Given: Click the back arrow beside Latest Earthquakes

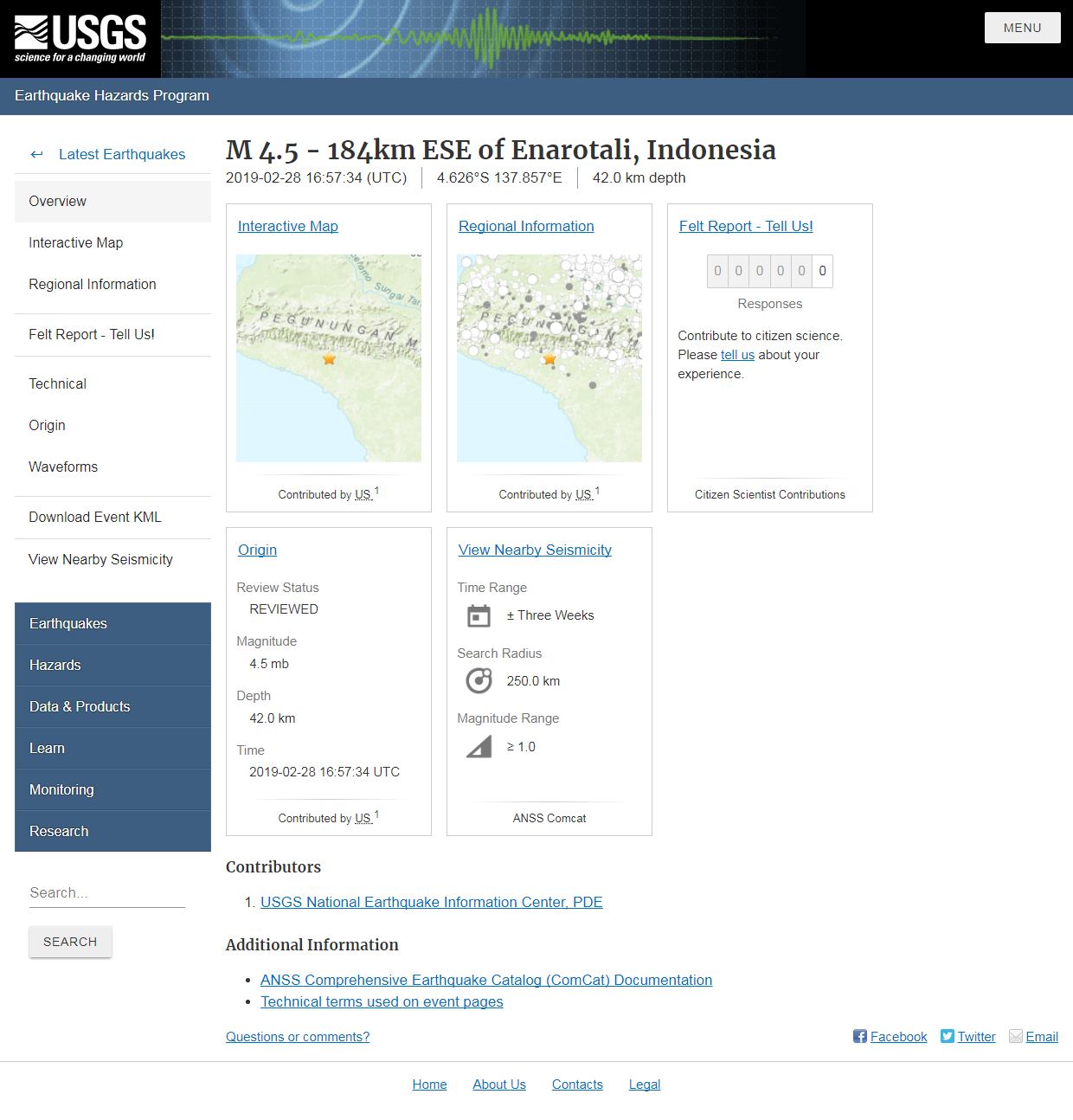Looking at the screenshot, I should [36, 154].
